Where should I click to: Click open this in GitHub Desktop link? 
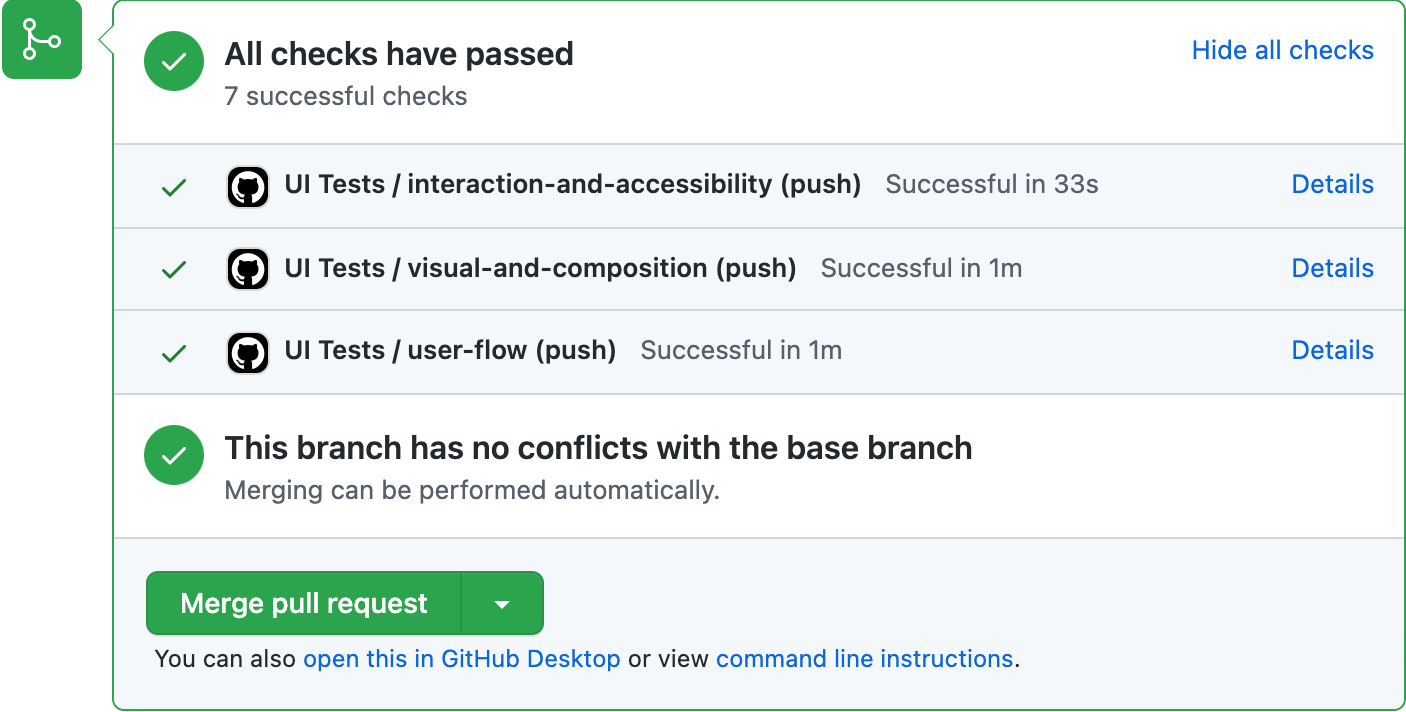461,659
